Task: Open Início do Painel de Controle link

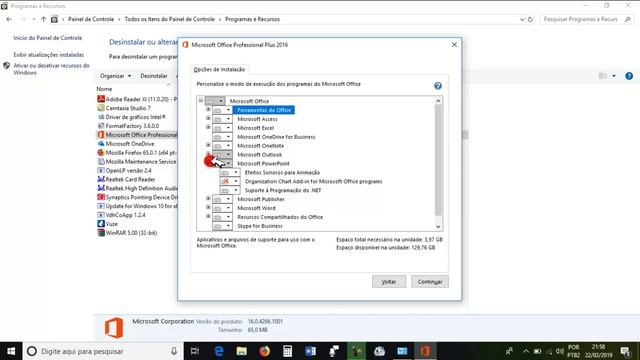Action: pyautogui.click(x=48, y=38)
